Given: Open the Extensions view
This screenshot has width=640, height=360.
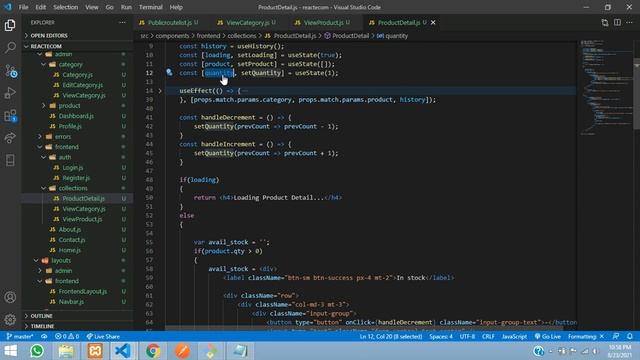Looking at the screenshot, I should point(10,116).
